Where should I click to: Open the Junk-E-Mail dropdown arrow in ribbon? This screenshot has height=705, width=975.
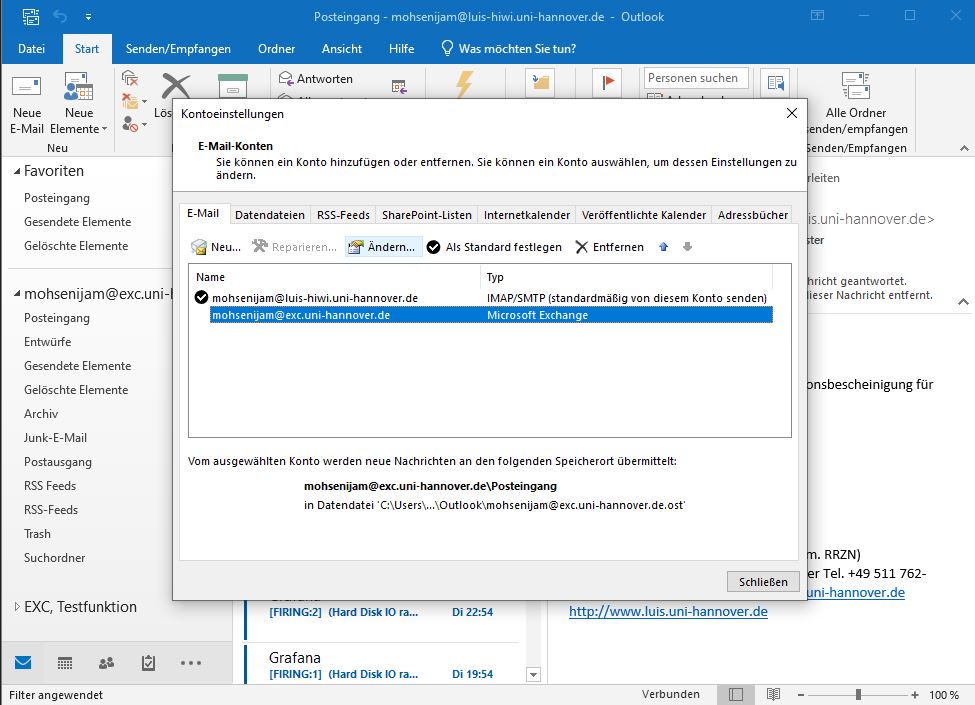coord(144,124)
